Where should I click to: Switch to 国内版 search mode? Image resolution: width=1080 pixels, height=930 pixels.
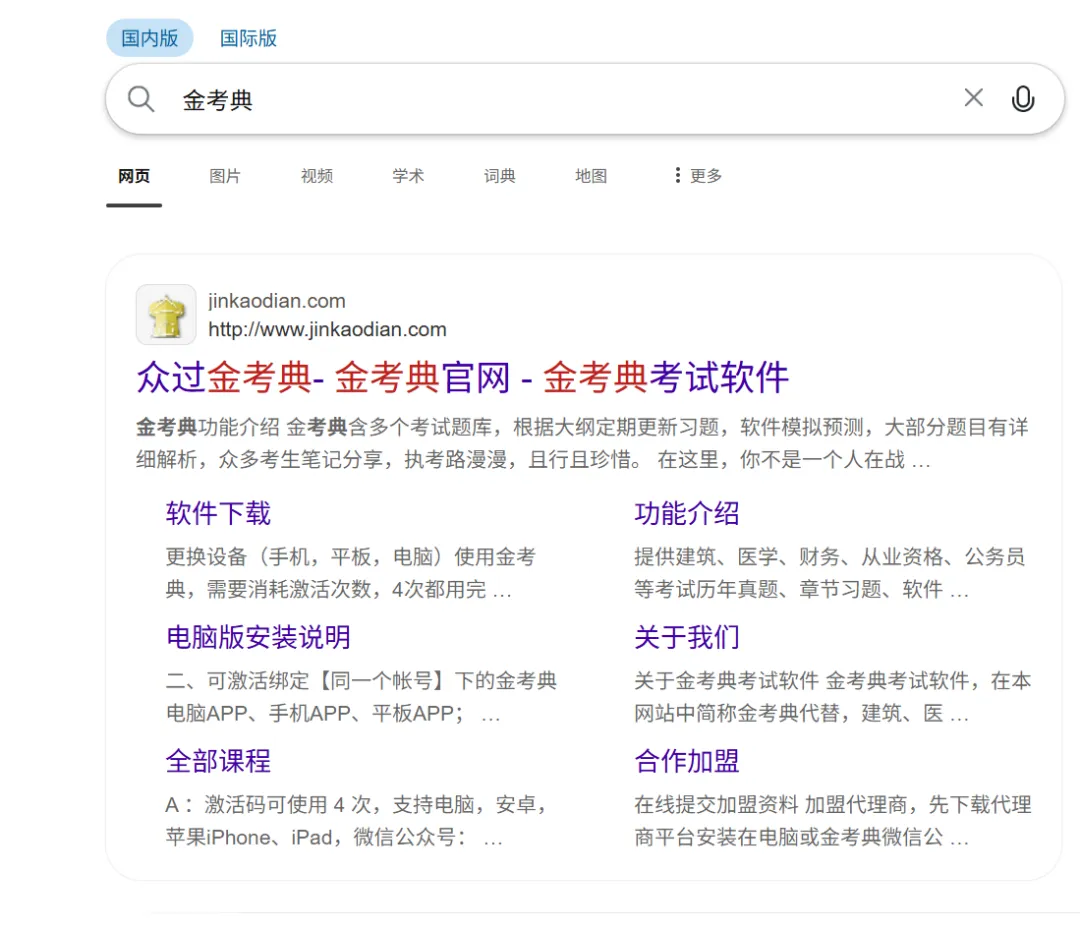click(x=149, y=38)
